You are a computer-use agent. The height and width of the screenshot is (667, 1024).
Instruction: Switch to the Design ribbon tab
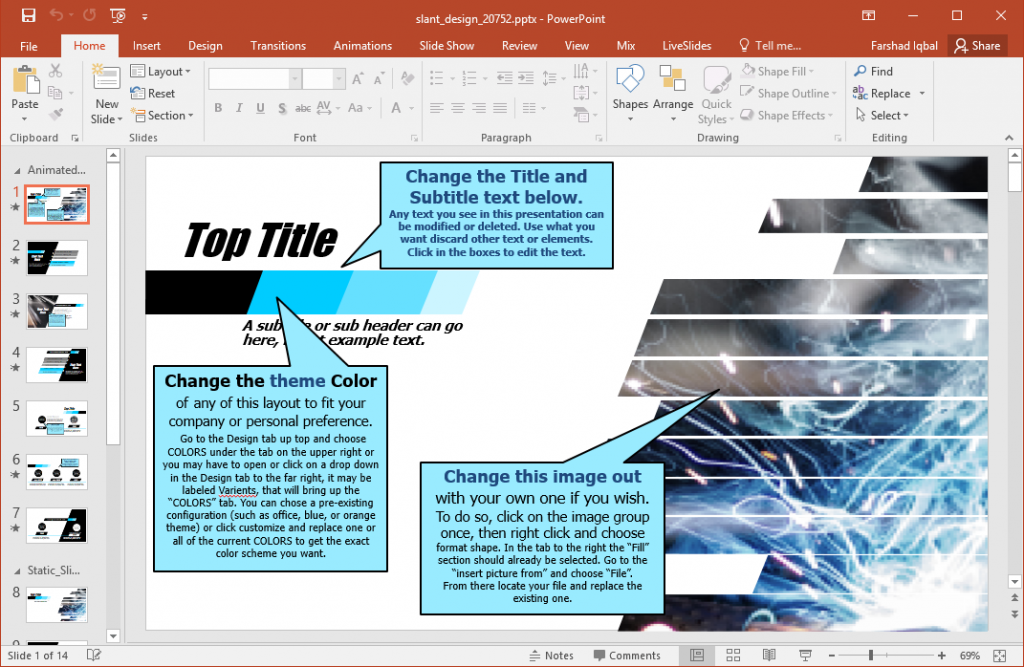tap(205, 45)
